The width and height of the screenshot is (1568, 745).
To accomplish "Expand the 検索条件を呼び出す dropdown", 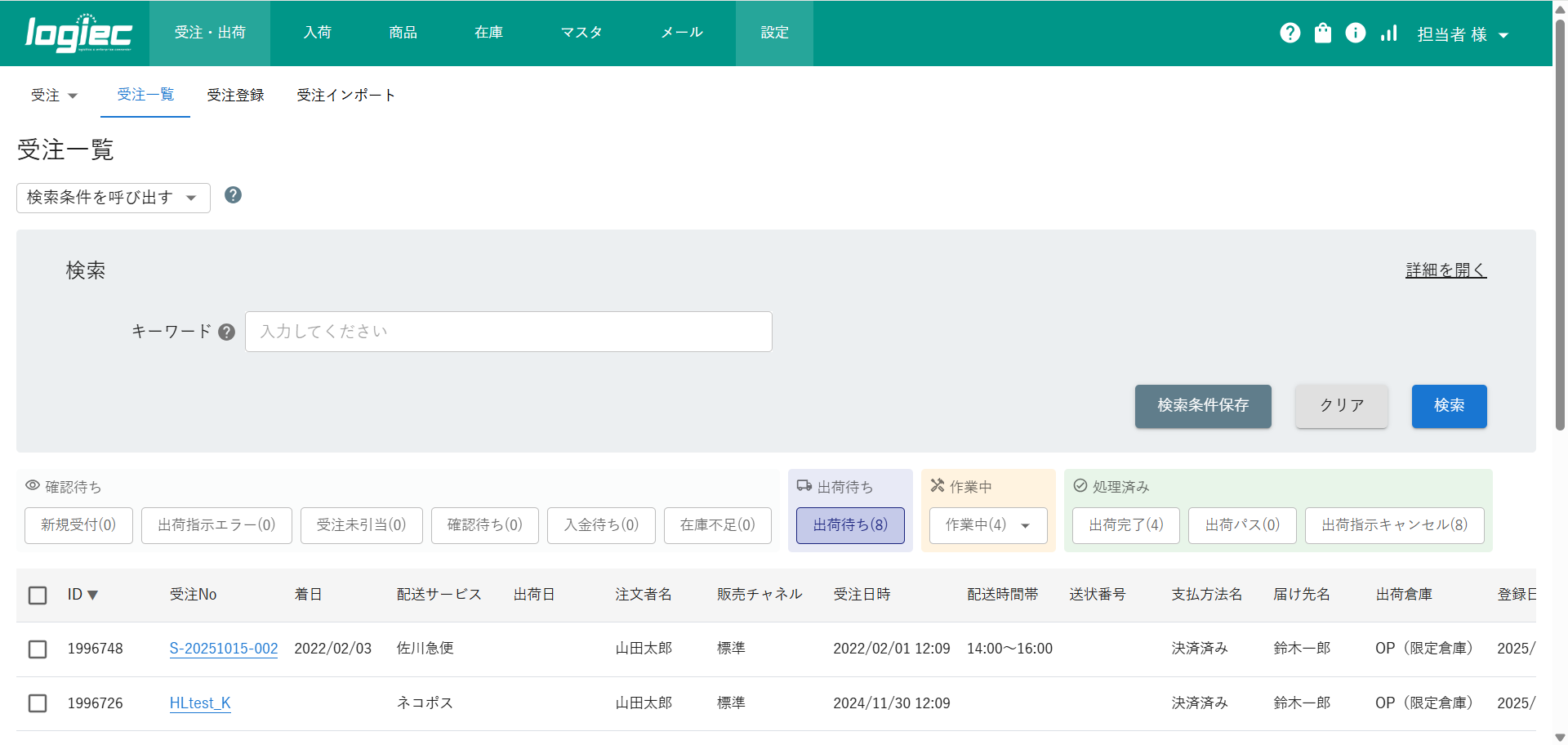I will (x=113, y=198).
